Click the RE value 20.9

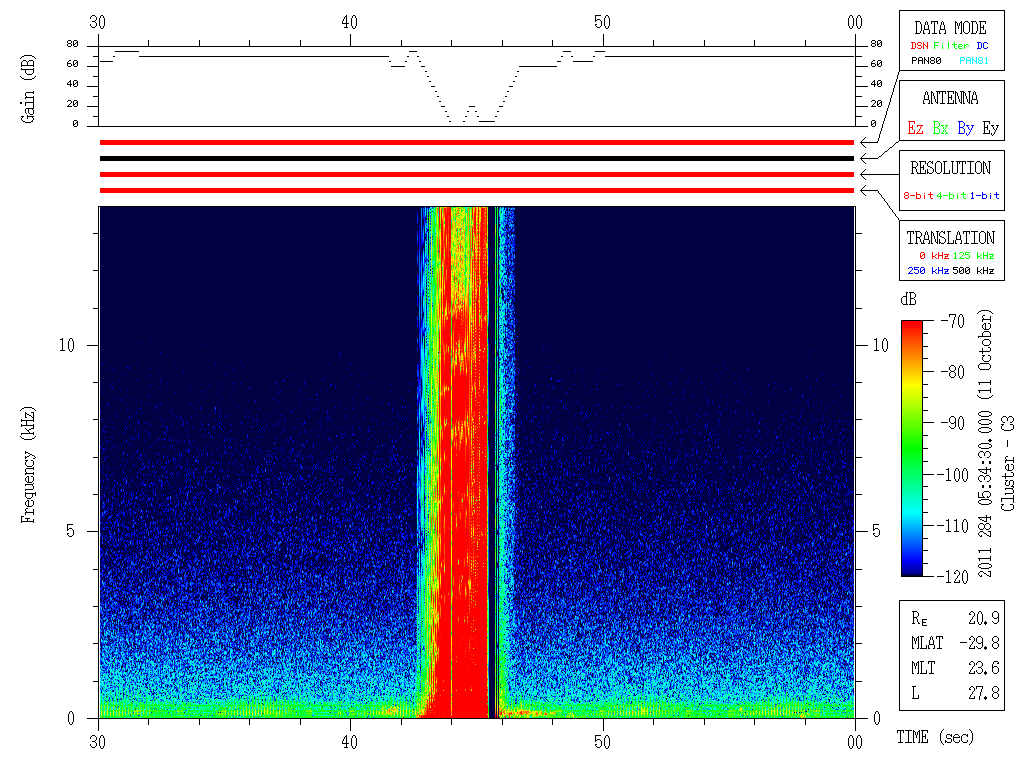(984, 618)
